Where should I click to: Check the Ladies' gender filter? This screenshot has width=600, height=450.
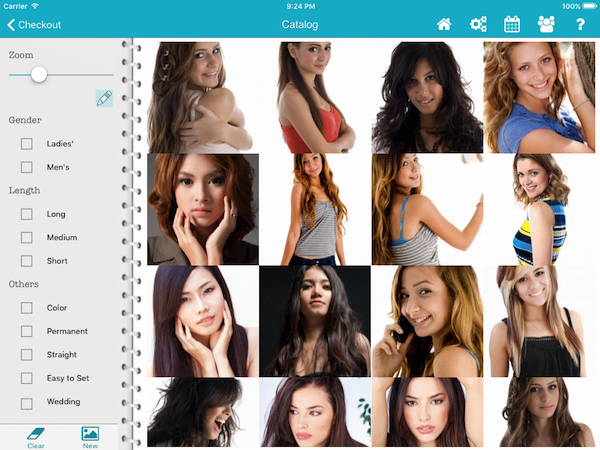pos(26,144)
